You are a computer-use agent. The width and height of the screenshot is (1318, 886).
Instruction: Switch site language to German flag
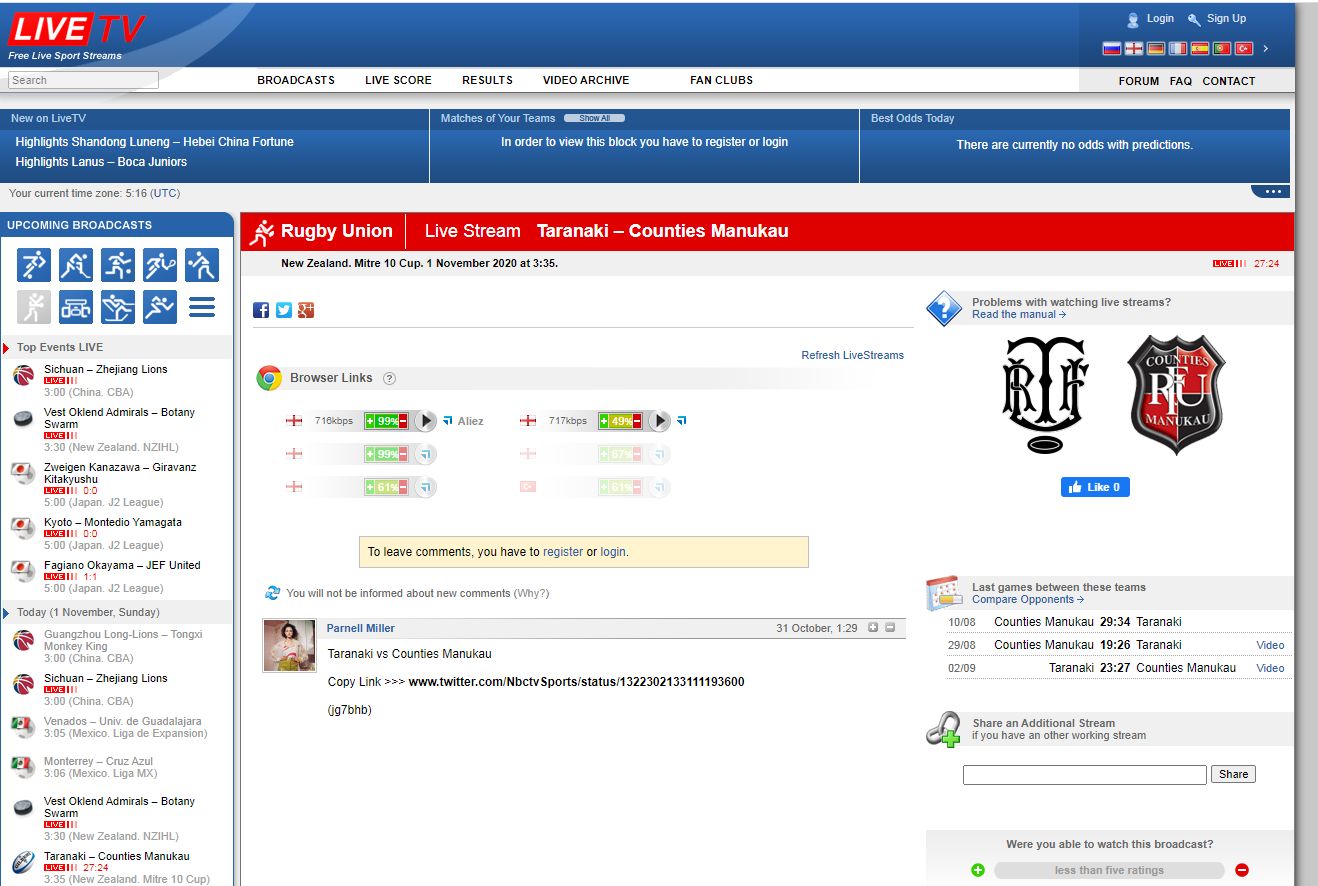pyautogui.click(x=1155, y=48)
